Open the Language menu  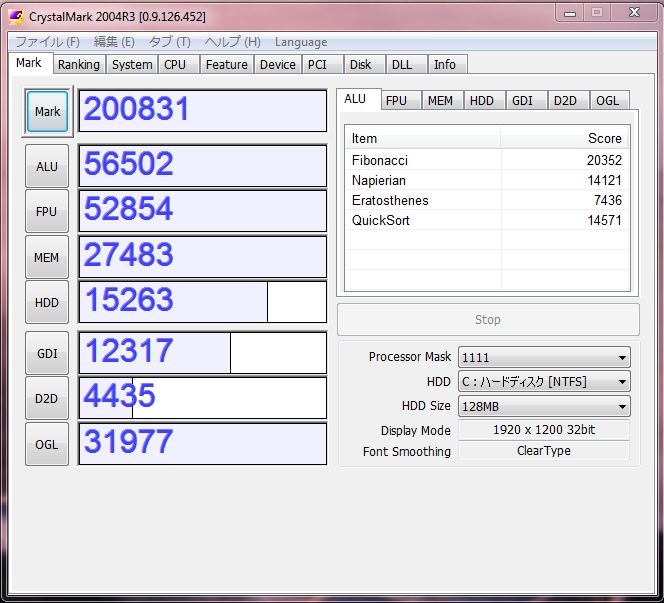point(301,42)
